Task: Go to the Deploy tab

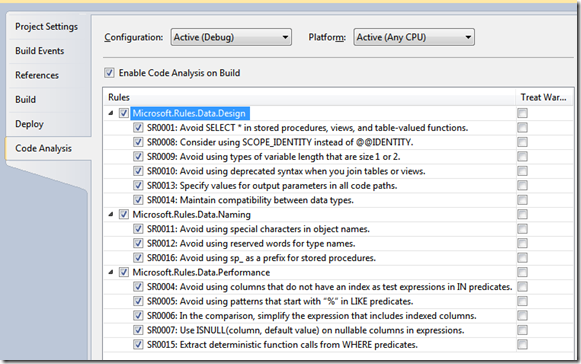Action: (x=29, y=124)
